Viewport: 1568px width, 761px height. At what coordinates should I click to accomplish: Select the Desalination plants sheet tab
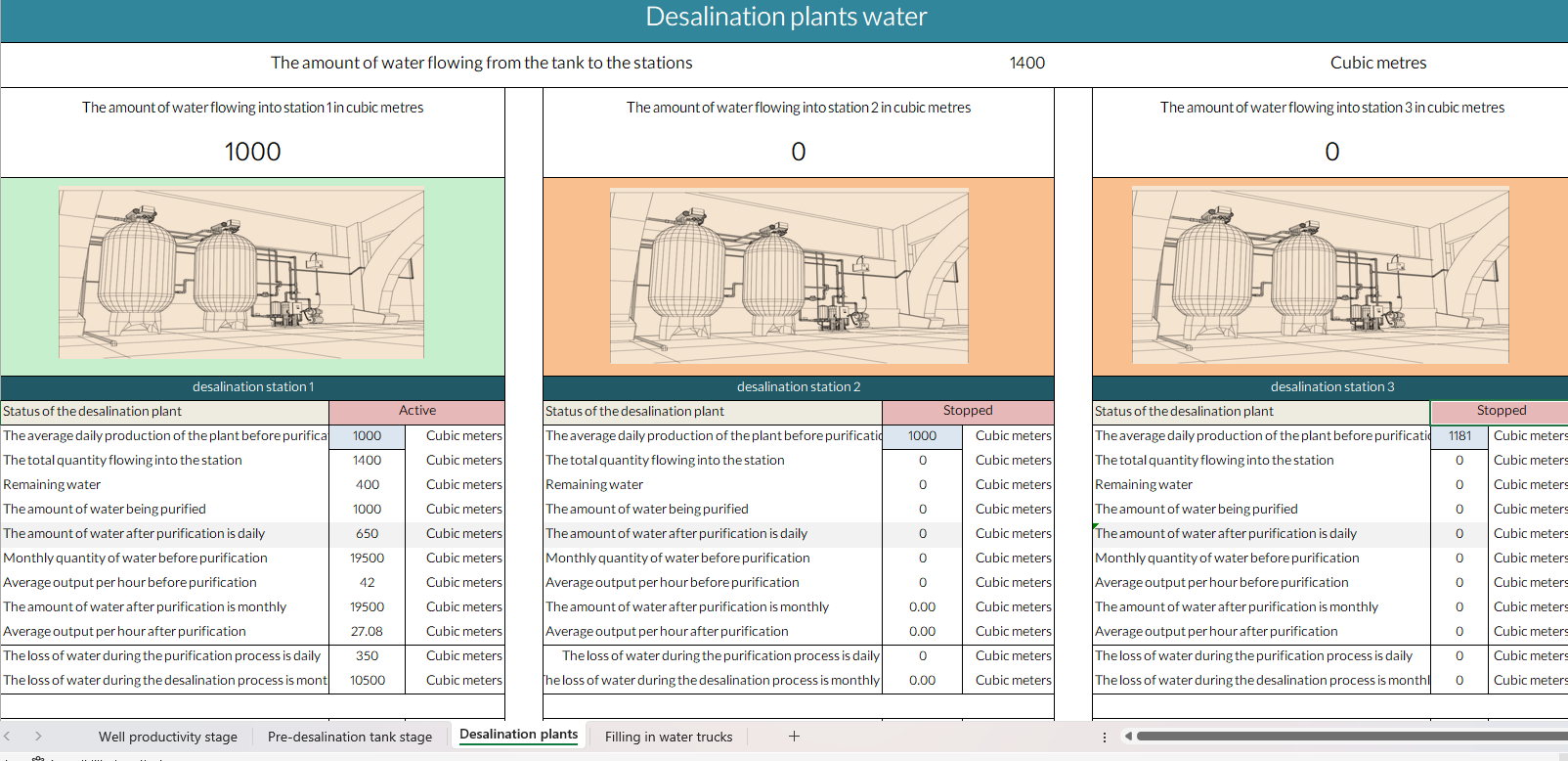coord(518,735)
